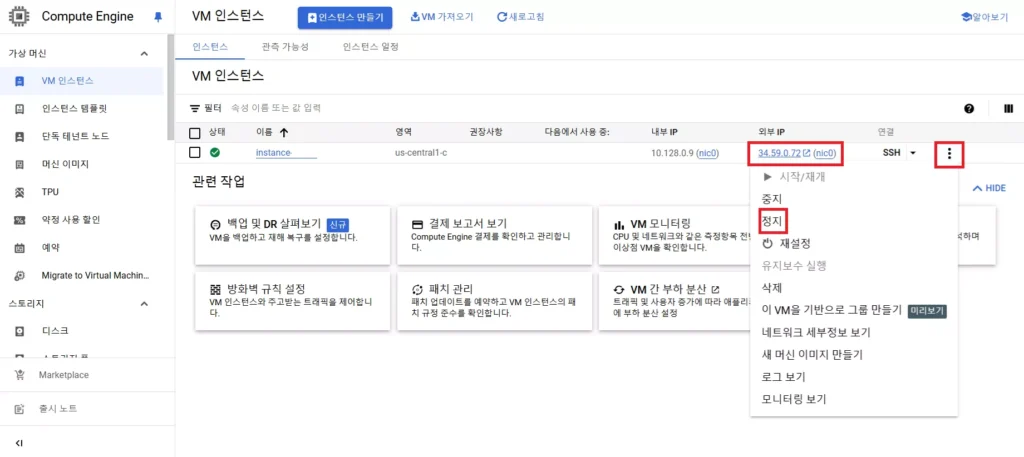
Task: Click the 필터 filter icon
Action: click(x=195, y=108)
